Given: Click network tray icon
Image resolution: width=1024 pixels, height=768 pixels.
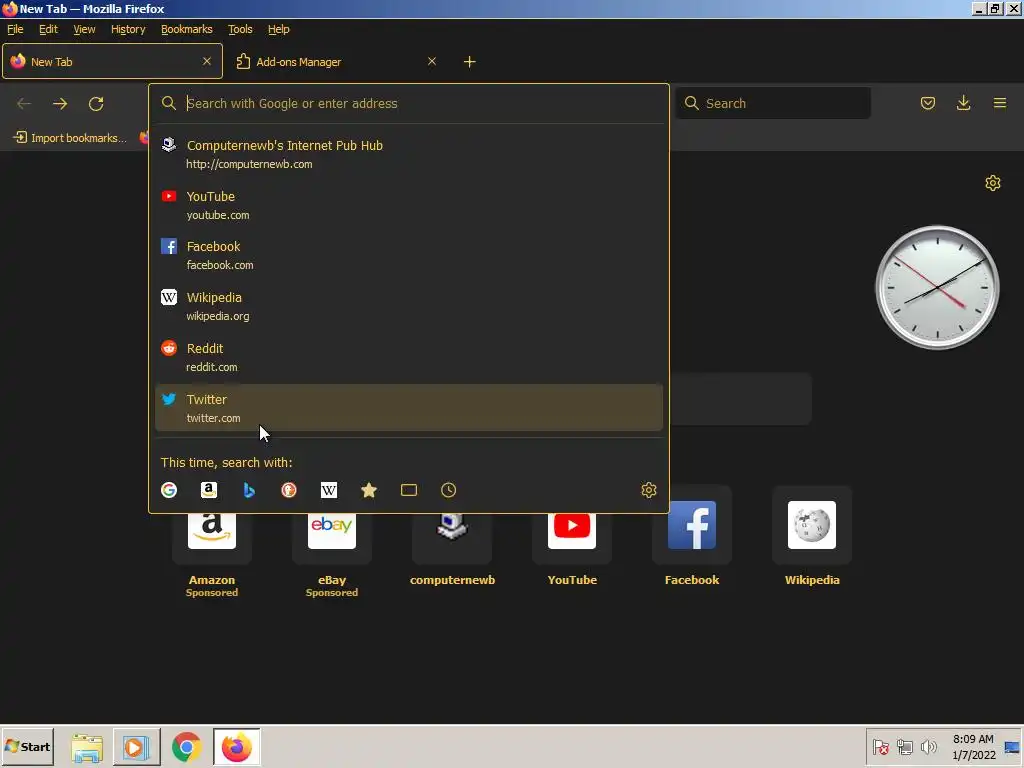Looking at the screenshot, I should click(904, 747).
